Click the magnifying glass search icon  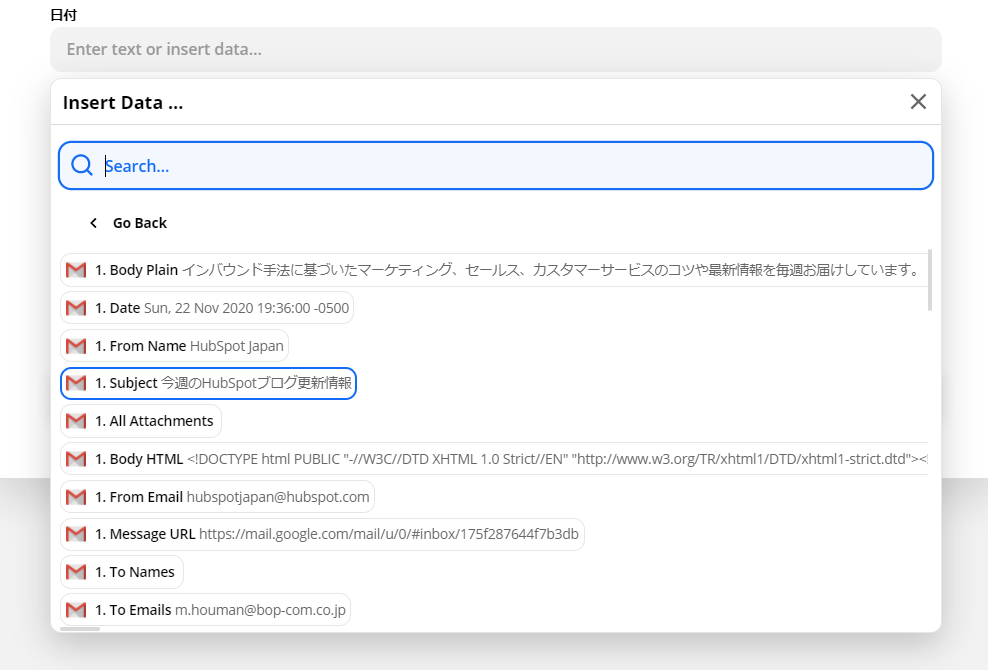(82, 166)
